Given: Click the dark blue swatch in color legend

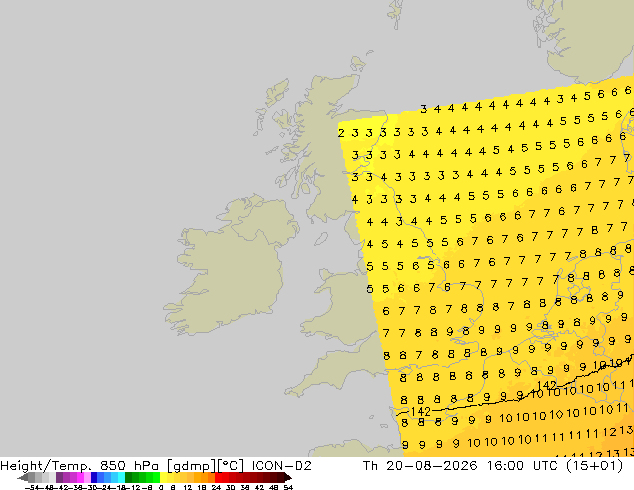Looking at the screenshot, I should point(94,477).
